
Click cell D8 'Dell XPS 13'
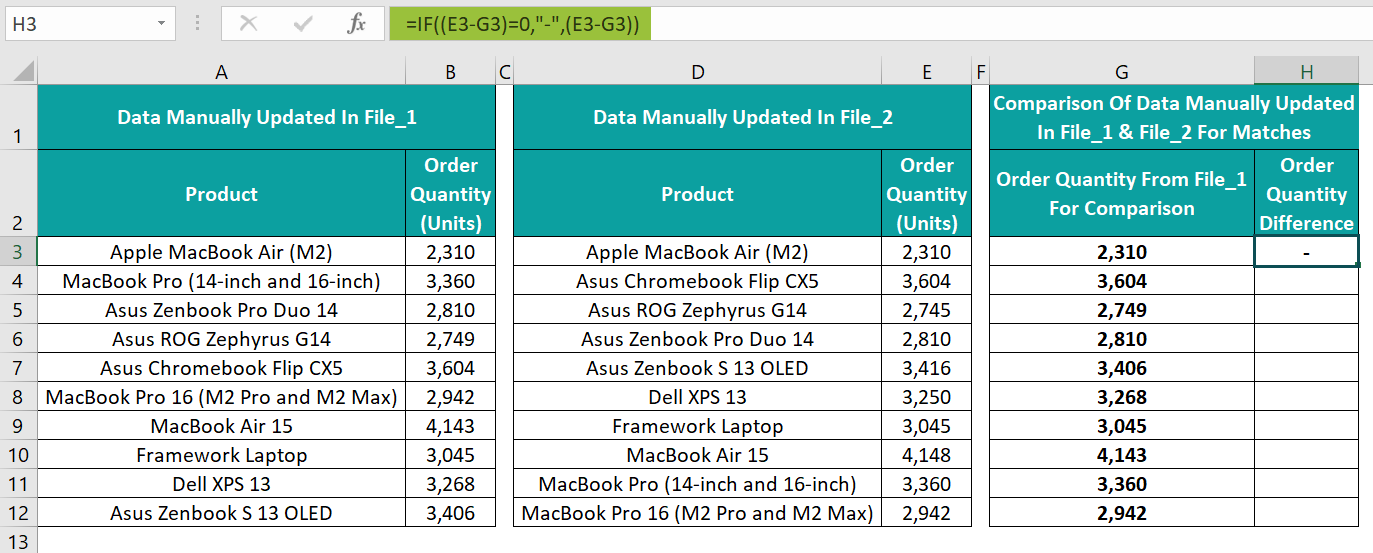pos(697,397)
